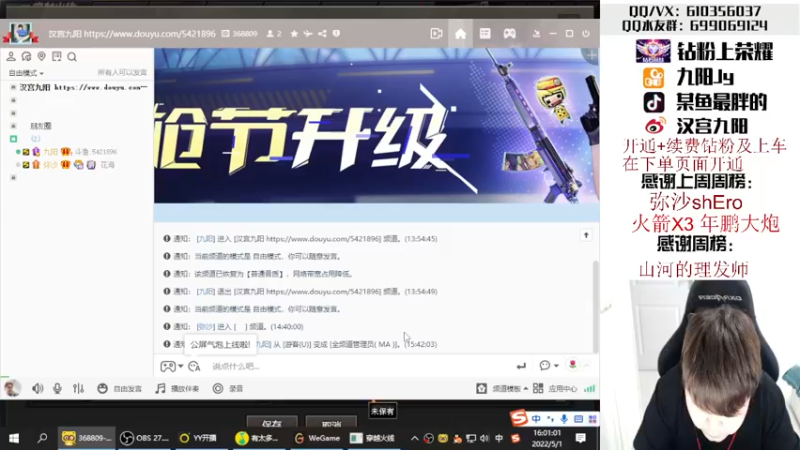Share the channel using the share icon
800x450 pixels.
pyautogui.click(x=322, y=34)
